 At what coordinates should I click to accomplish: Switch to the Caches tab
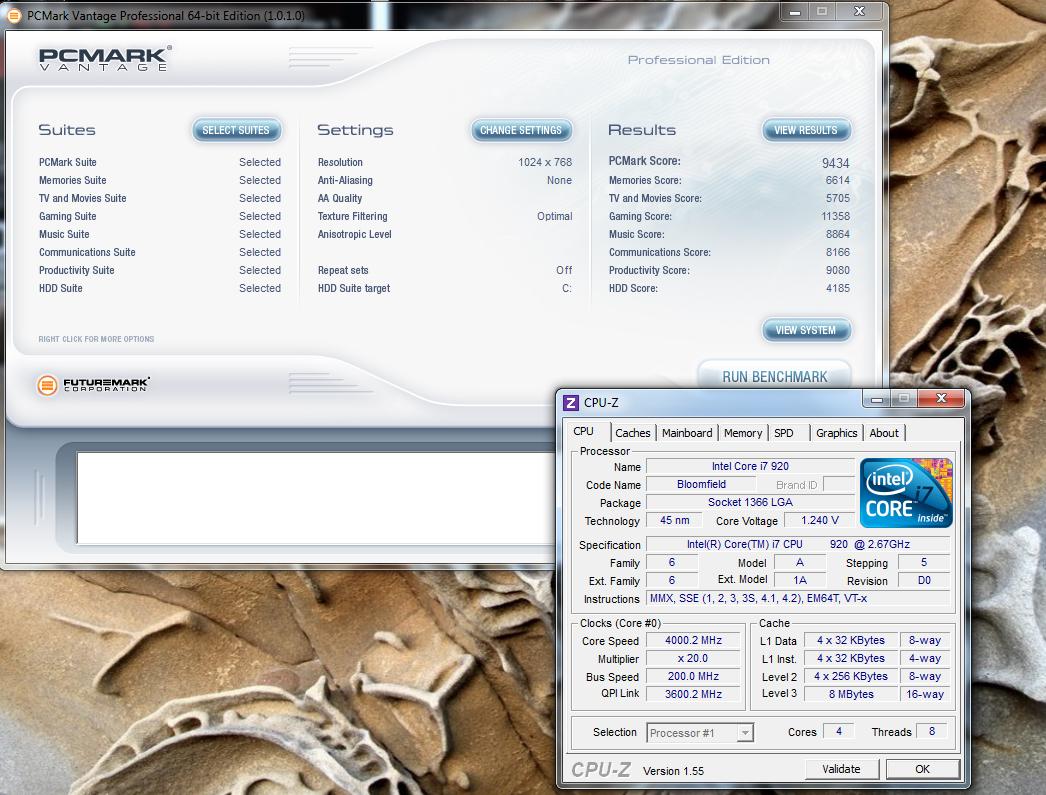(632, 433)
